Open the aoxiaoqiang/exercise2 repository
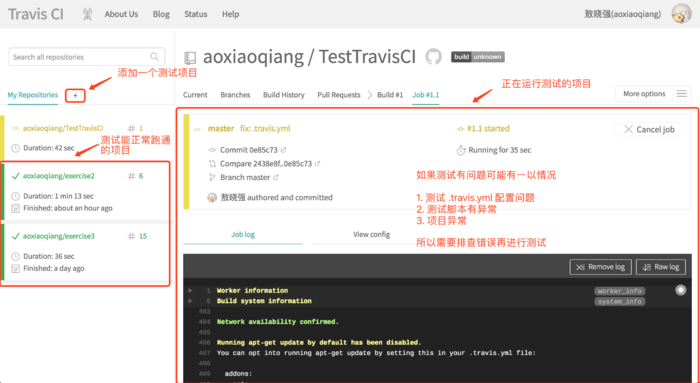Screen dimensions: 700x383 coord(58,176)
